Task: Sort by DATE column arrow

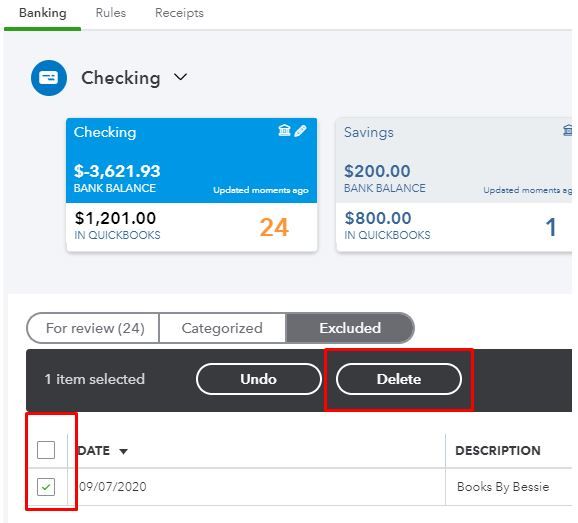Action: pos(123,451)
